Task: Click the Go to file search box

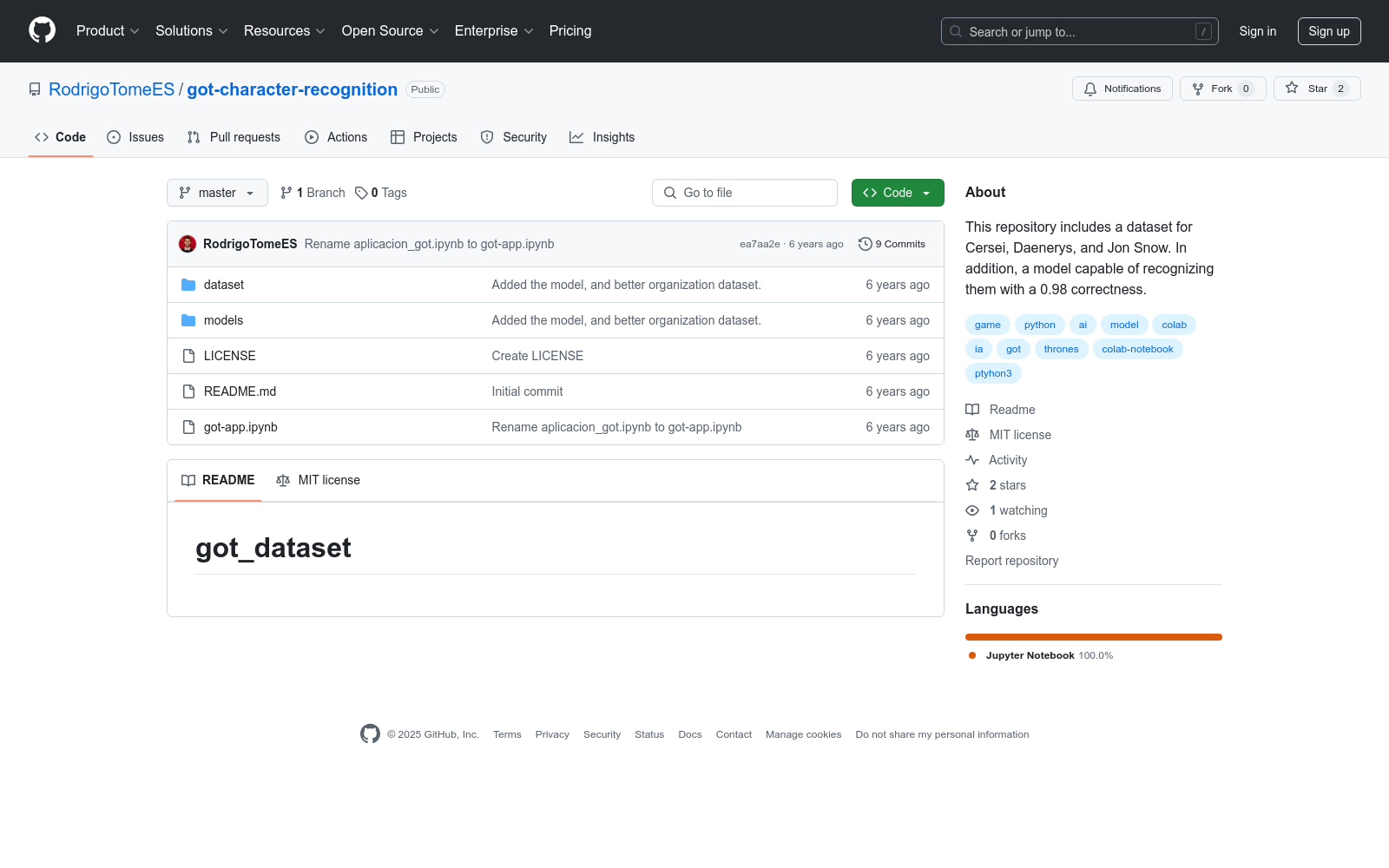Action: [745, 193]
